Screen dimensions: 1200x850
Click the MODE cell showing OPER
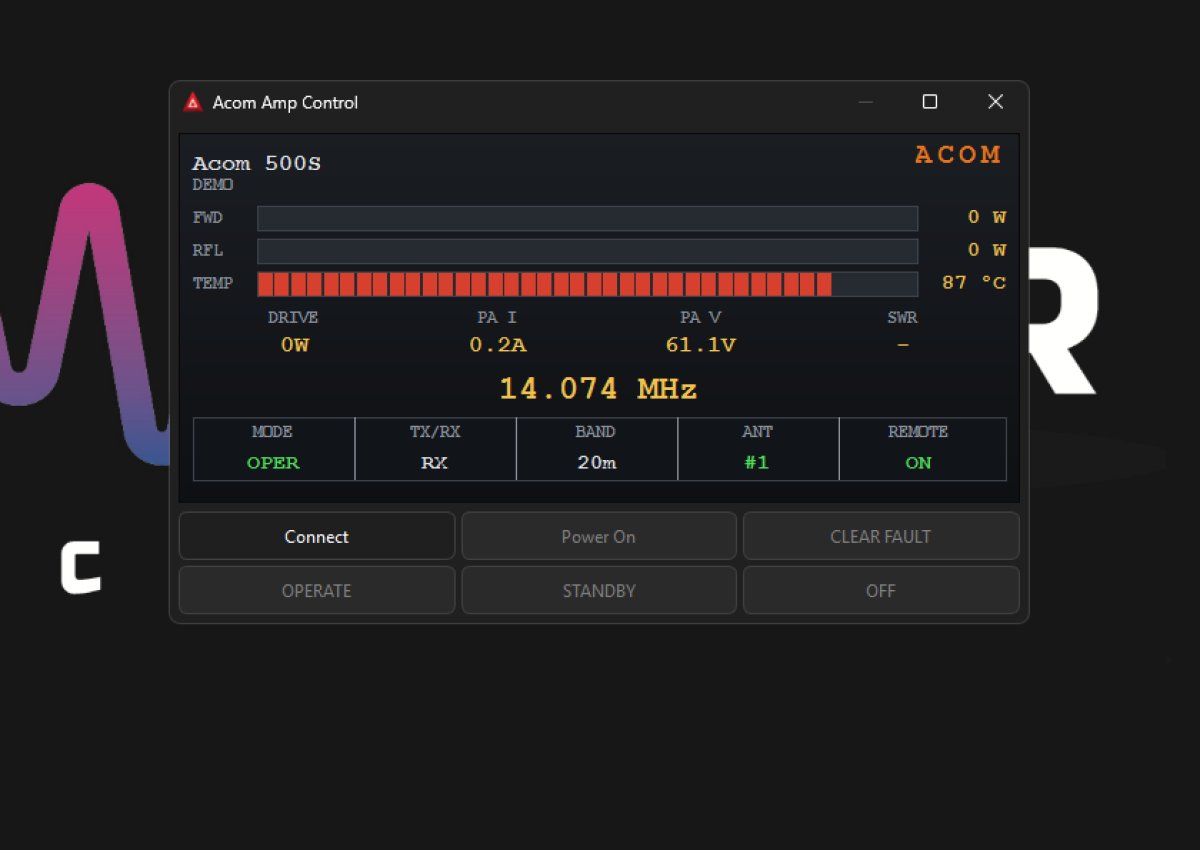273,449
